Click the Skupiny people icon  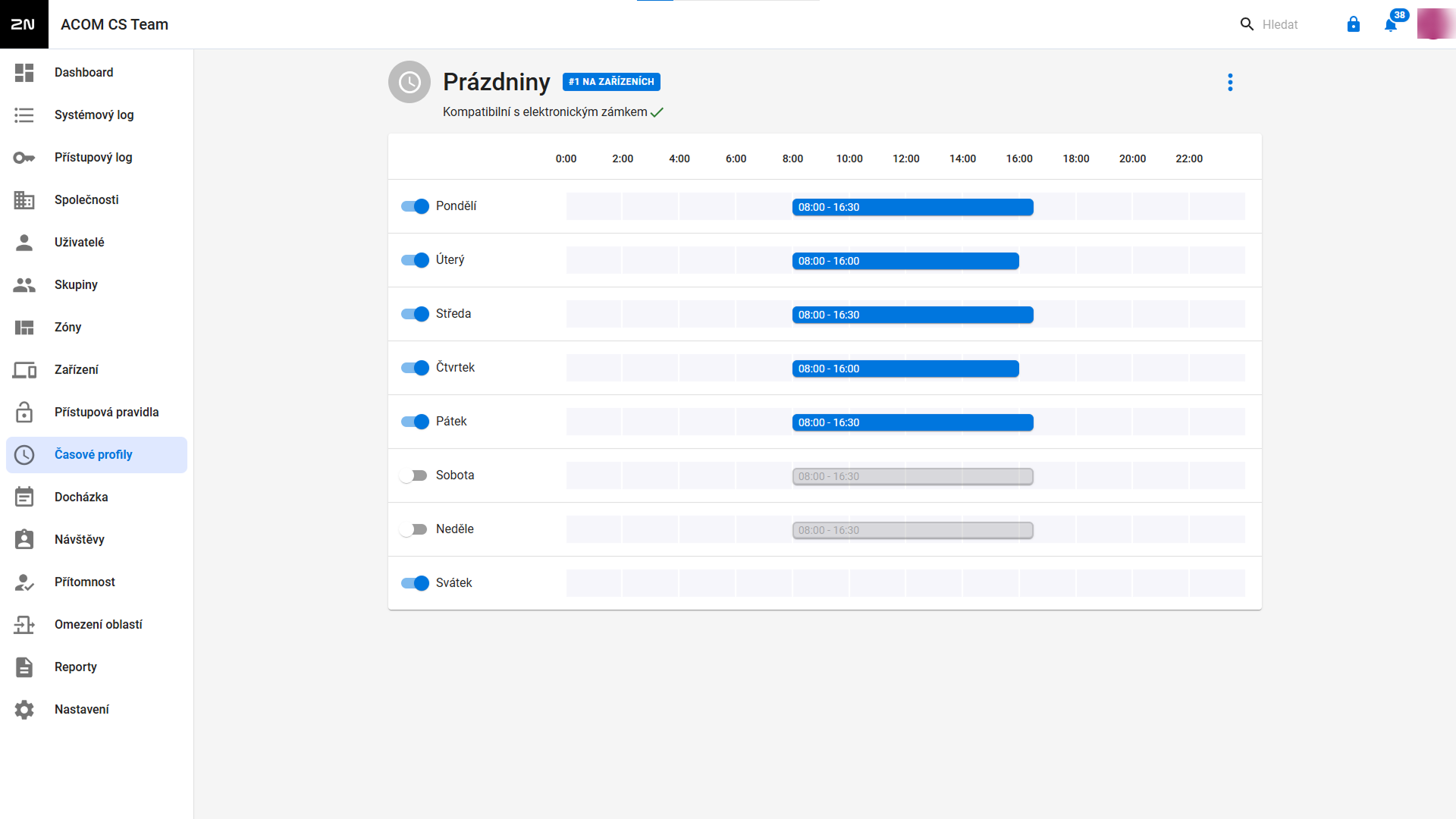click(x=24, y=285)
